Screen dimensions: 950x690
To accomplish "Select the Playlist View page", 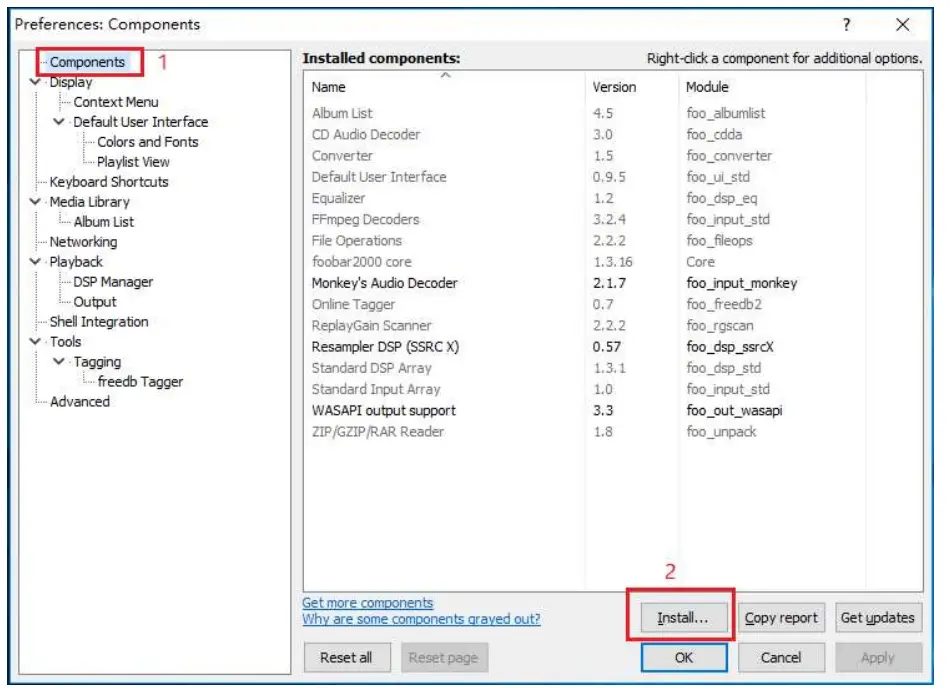I will 133,162.
